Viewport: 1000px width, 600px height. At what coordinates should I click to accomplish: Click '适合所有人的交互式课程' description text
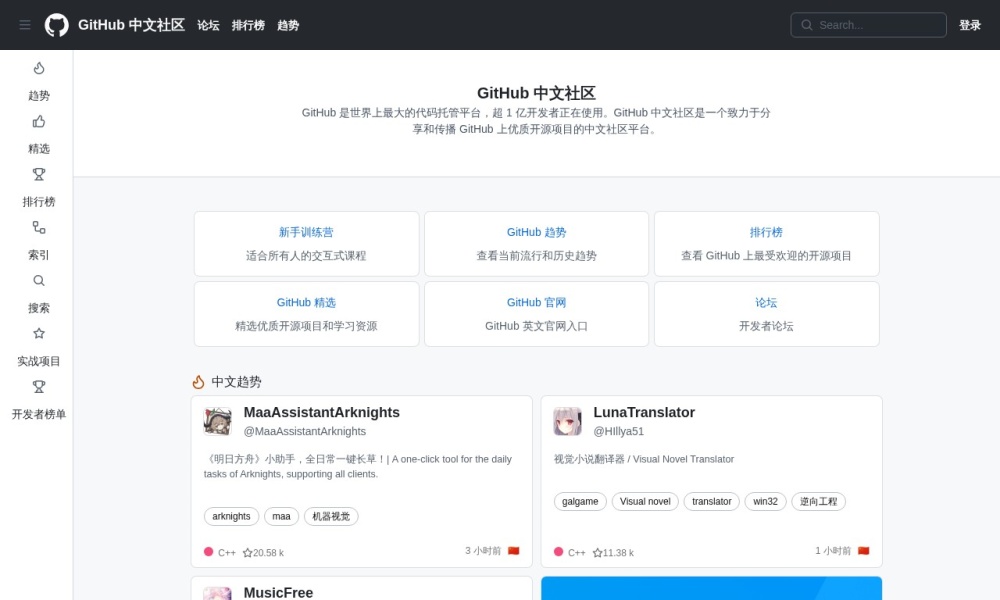coord(306,256)
